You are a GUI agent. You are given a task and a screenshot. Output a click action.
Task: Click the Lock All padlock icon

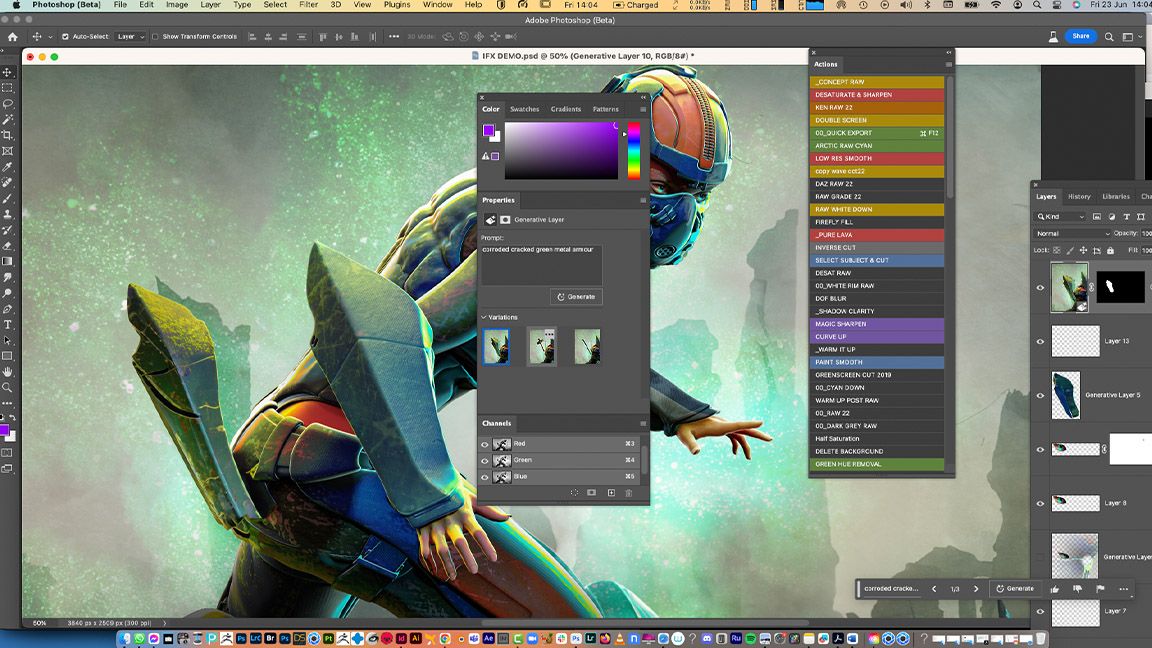1110,251
